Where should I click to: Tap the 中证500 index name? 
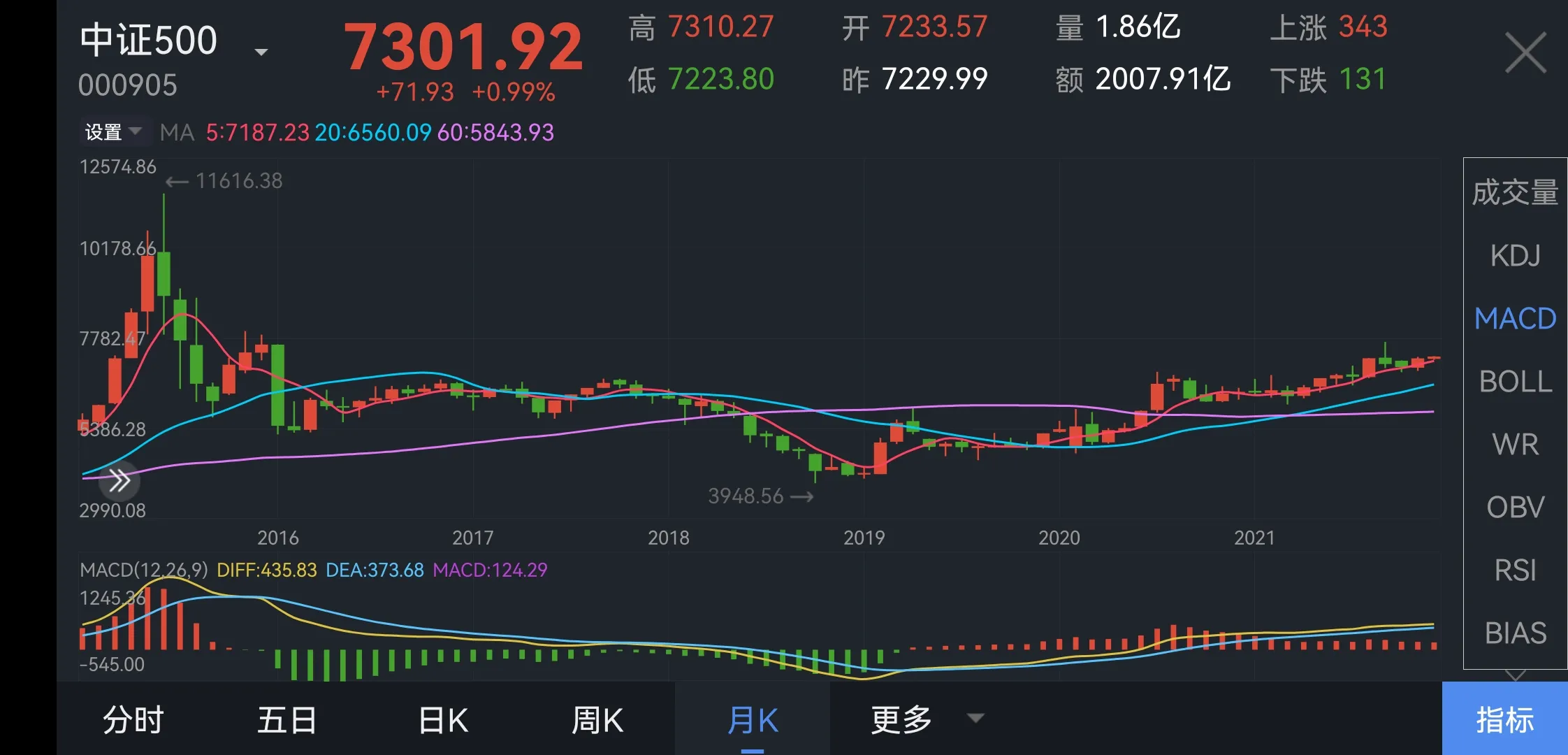148,40
